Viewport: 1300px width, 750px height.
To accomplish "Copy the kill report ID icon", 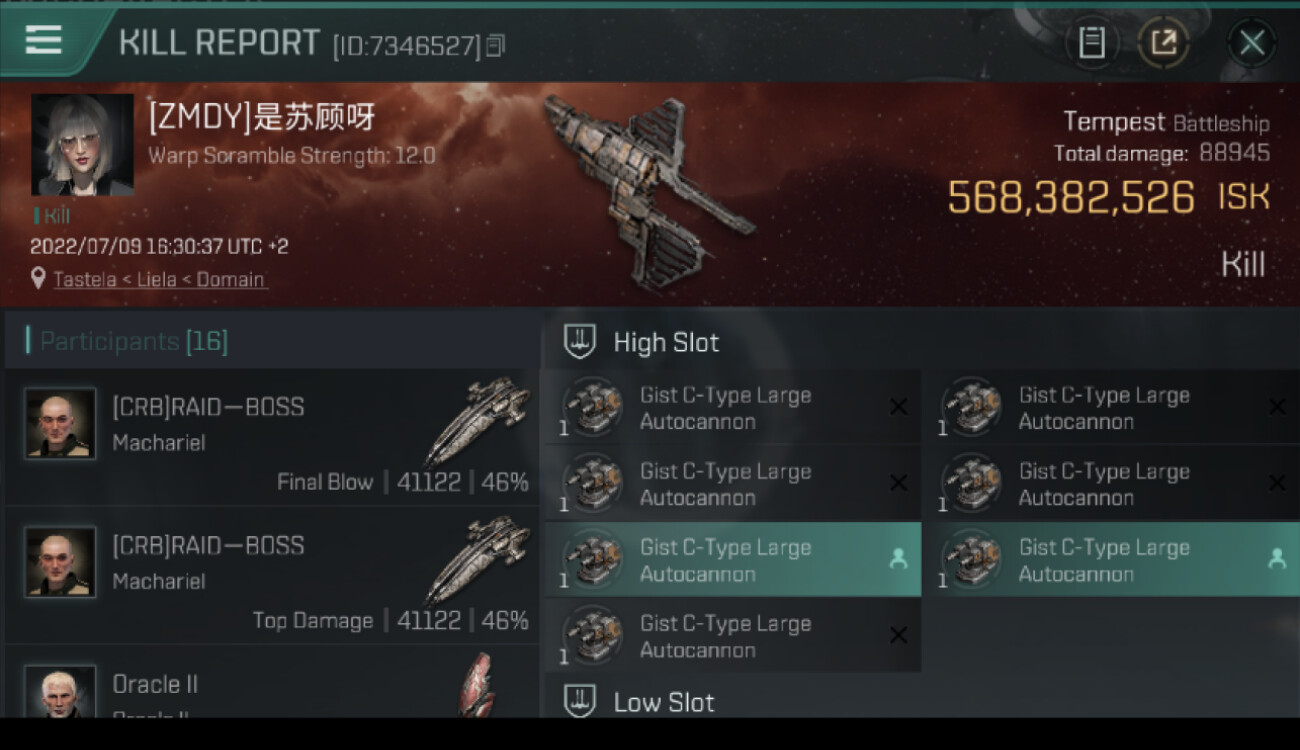I will (x=495, y=46).
